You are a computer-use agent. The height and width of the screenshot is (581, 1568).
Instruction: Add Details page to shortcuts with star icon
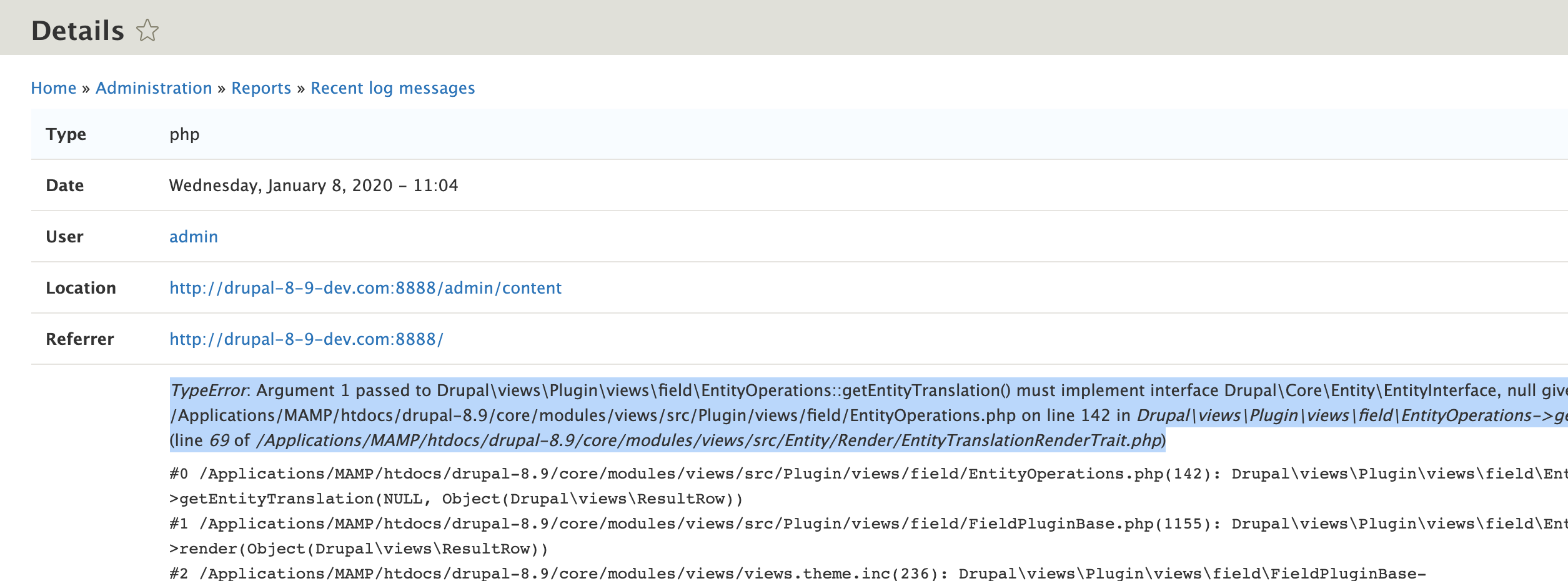(147, 30)
